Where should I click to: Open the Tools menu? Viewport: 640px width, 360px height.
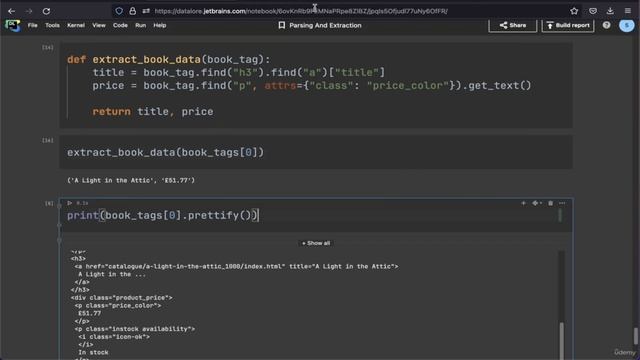point(52,25)
